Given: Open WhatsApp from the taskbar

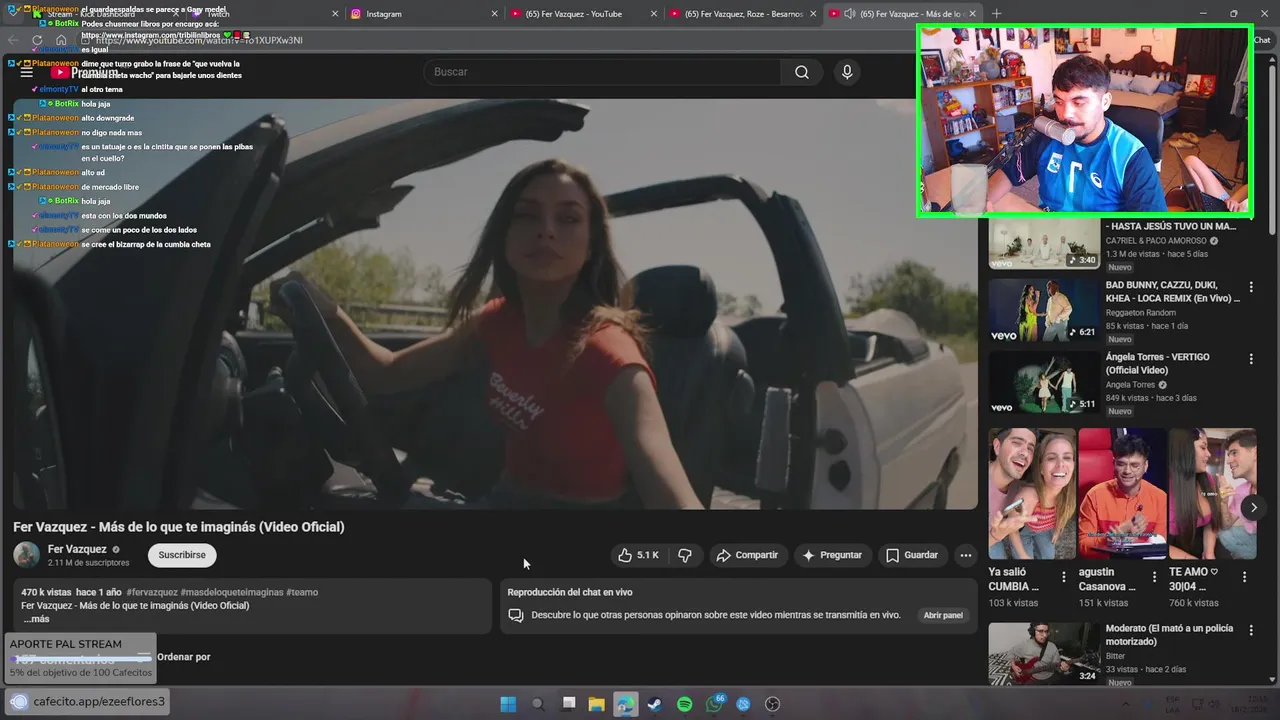Looking at the screenshot, I should point(714,704).
